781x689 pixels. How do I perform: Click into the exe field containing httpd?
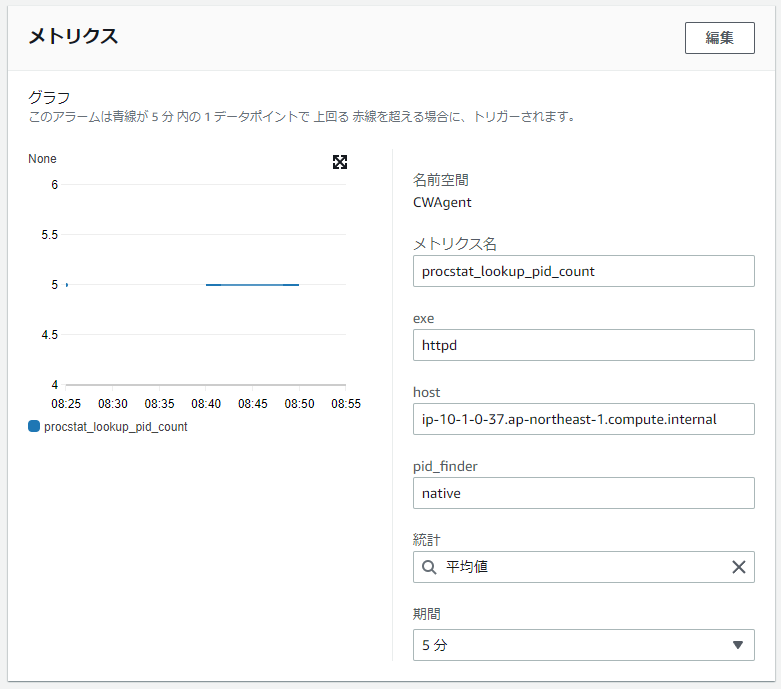(583, 345)
